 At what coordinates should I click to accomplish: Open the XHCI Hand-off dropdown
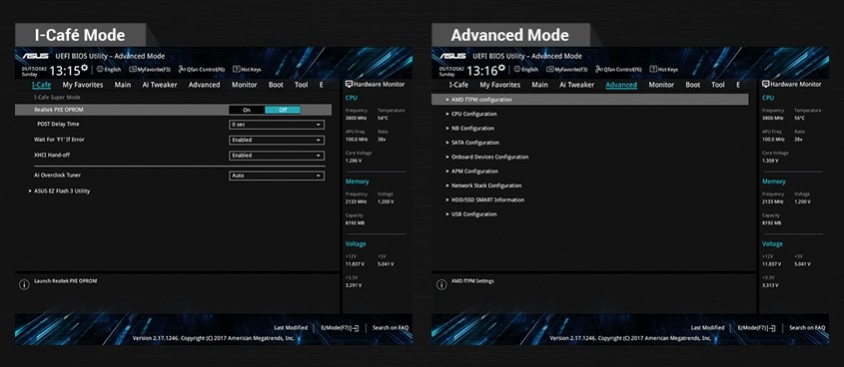point(277,156)
